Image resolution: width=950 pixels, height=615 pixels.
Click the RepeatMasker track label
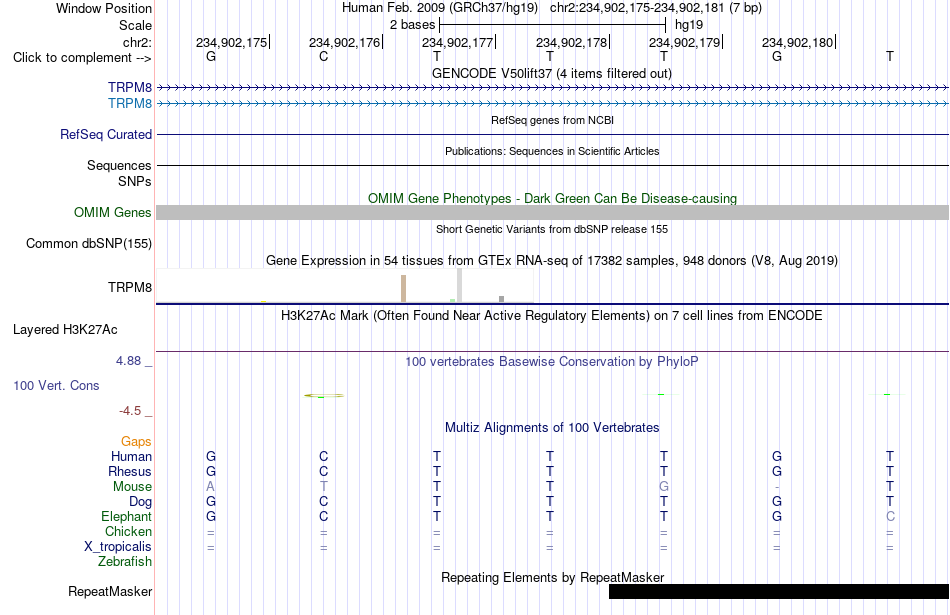click(x=110, y=591)
